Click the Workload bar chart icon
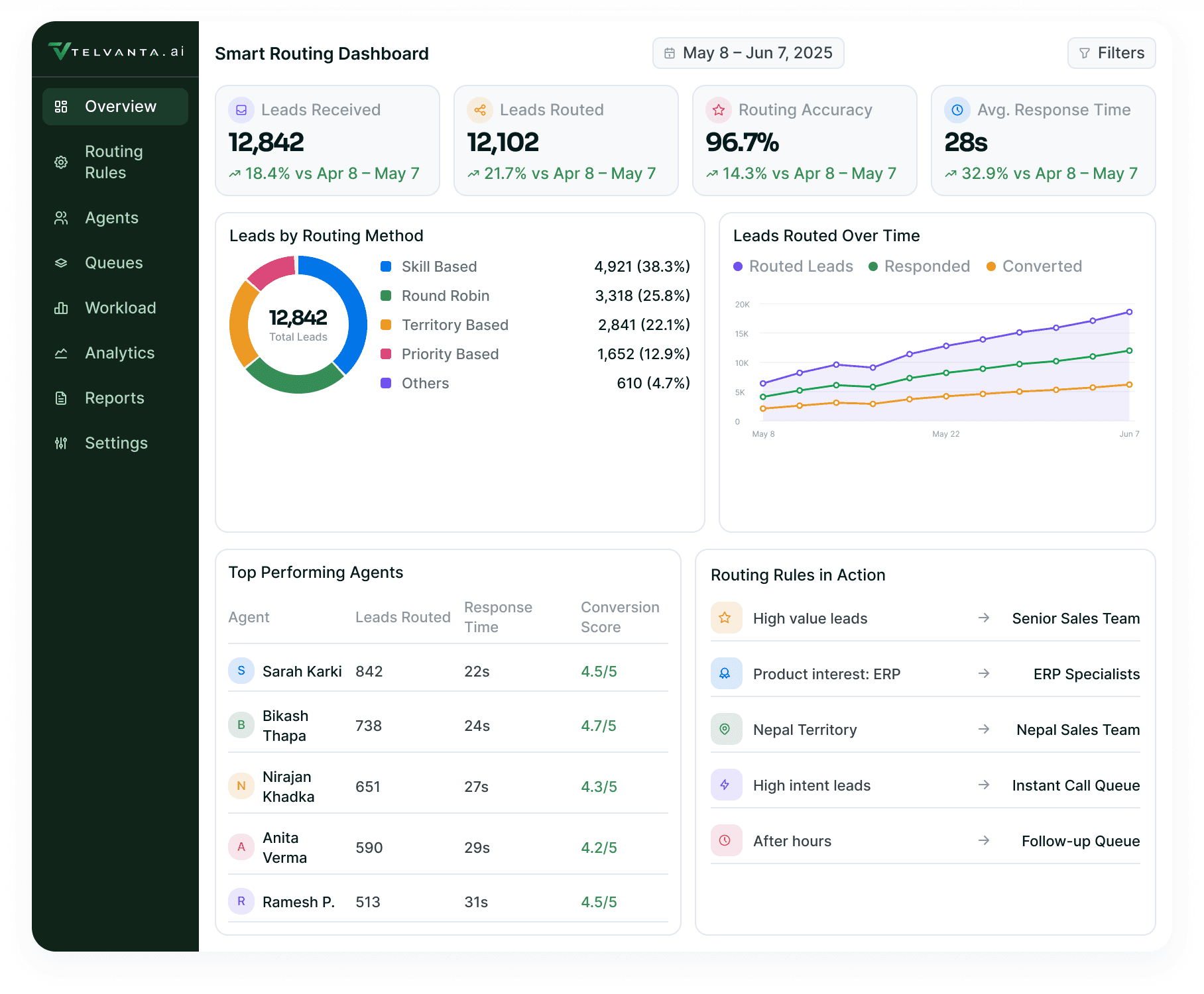Viewport: 1204px width, 994px height. pyautogui.click(x=61, y=308)
